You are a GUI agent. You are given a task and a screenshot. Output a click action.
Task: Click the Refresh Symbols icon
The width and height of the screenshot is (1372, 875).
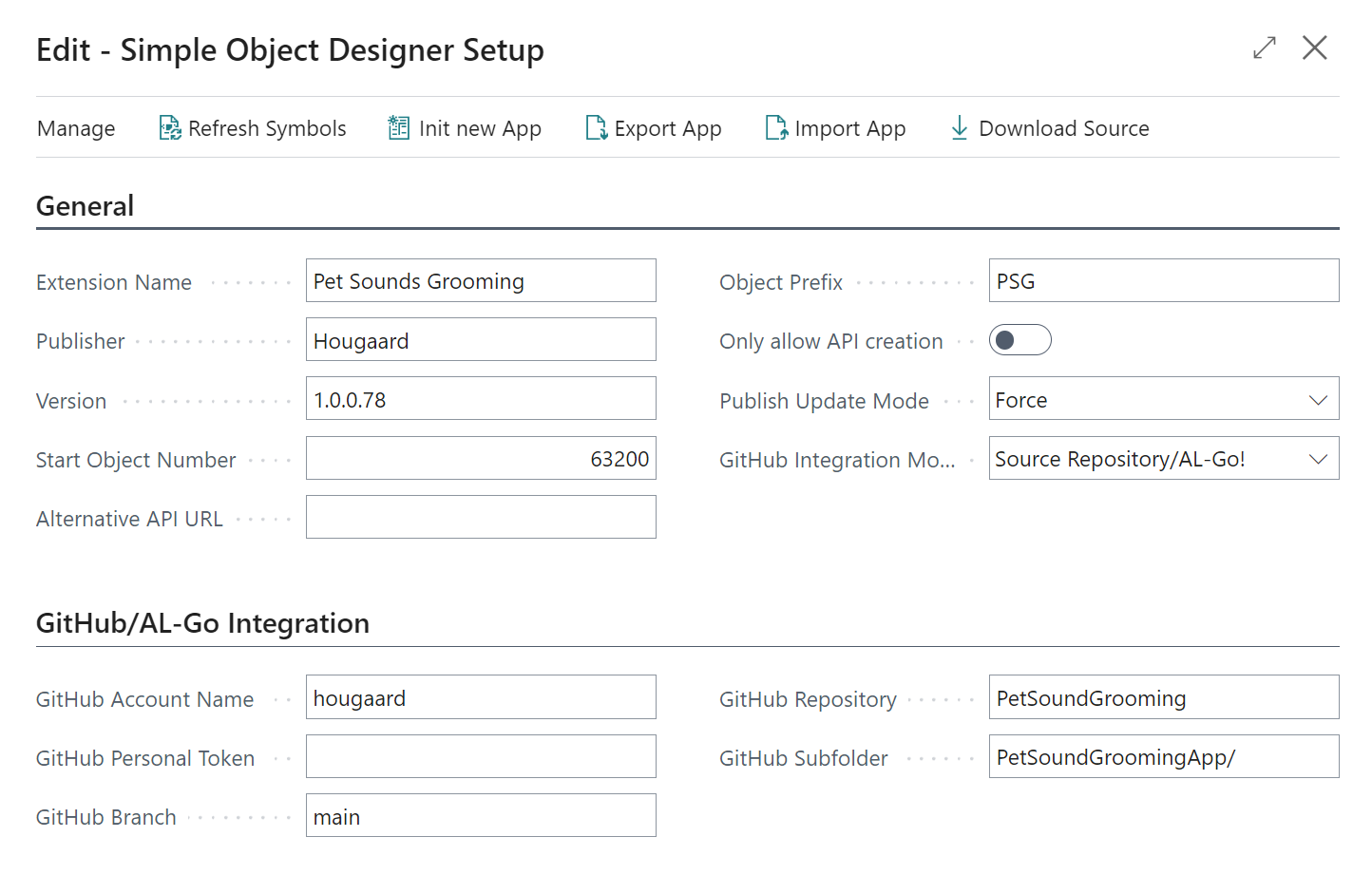(x=169, y=126)
